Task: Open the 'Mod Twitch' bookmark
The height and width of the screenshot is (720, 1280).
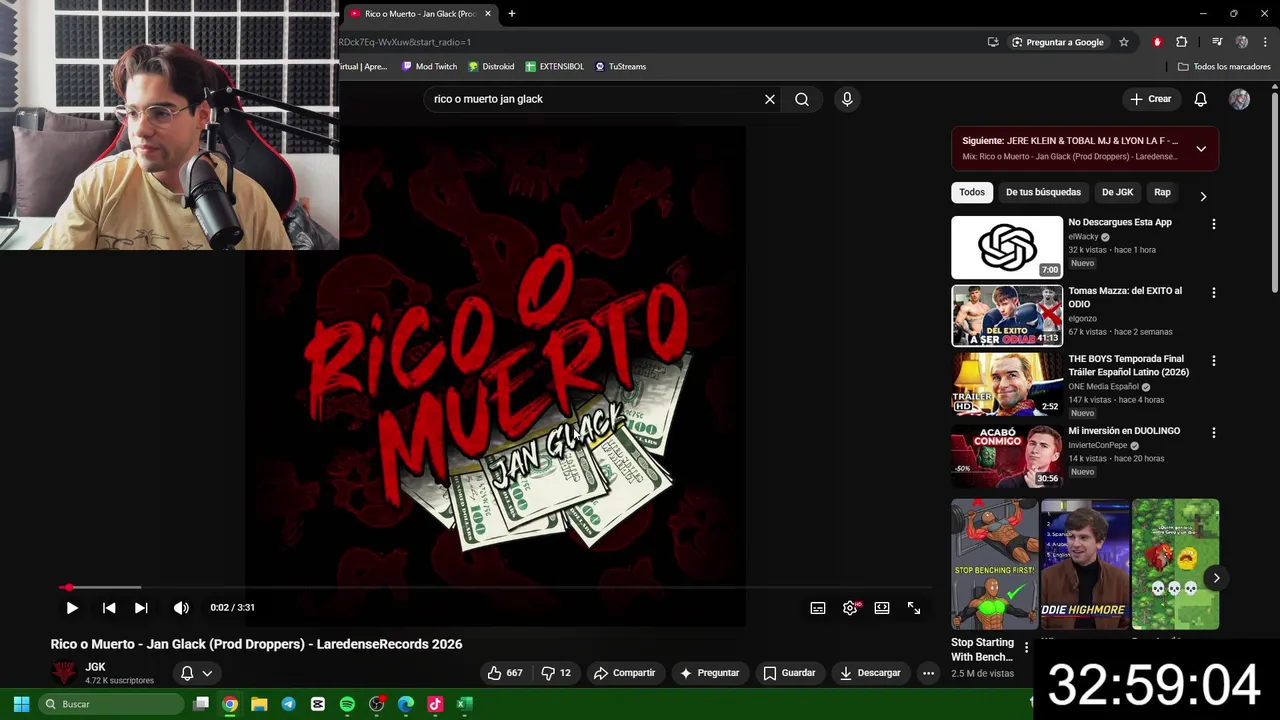Action: pos(429,66)
